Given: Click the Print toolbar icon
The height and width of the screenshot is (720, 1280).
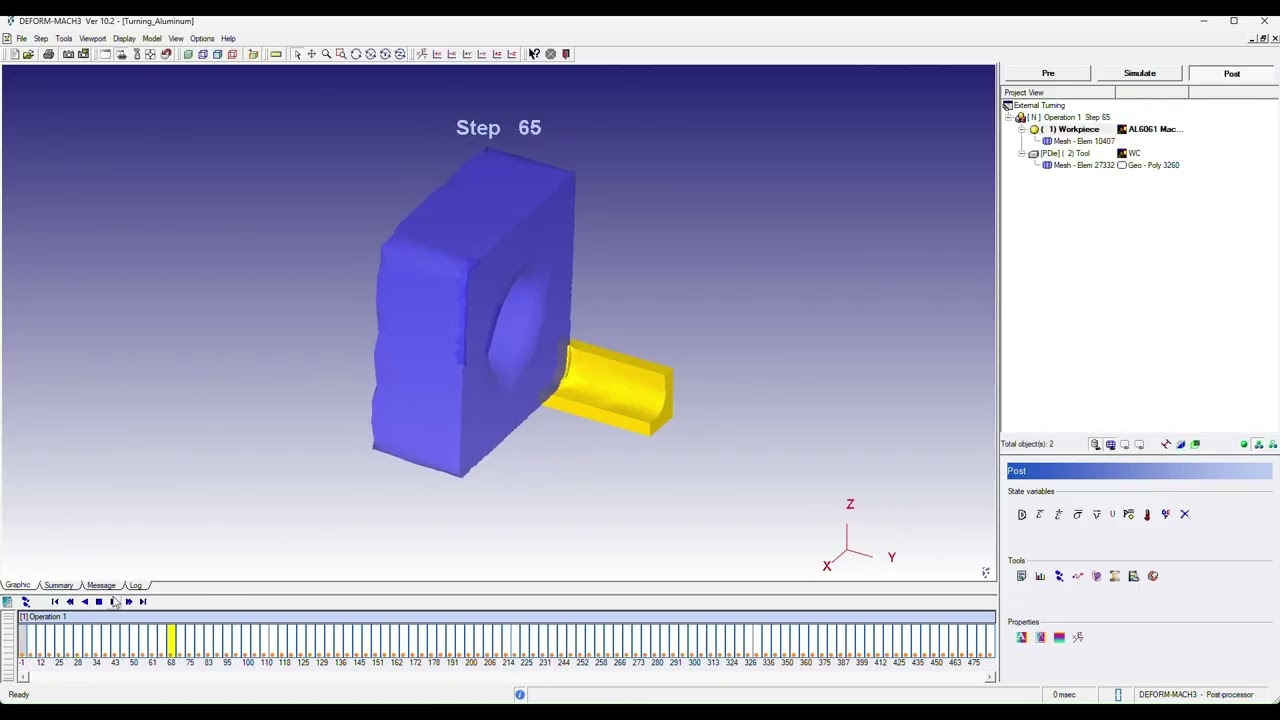Looking at the screenshot, I should coord(49,54).
